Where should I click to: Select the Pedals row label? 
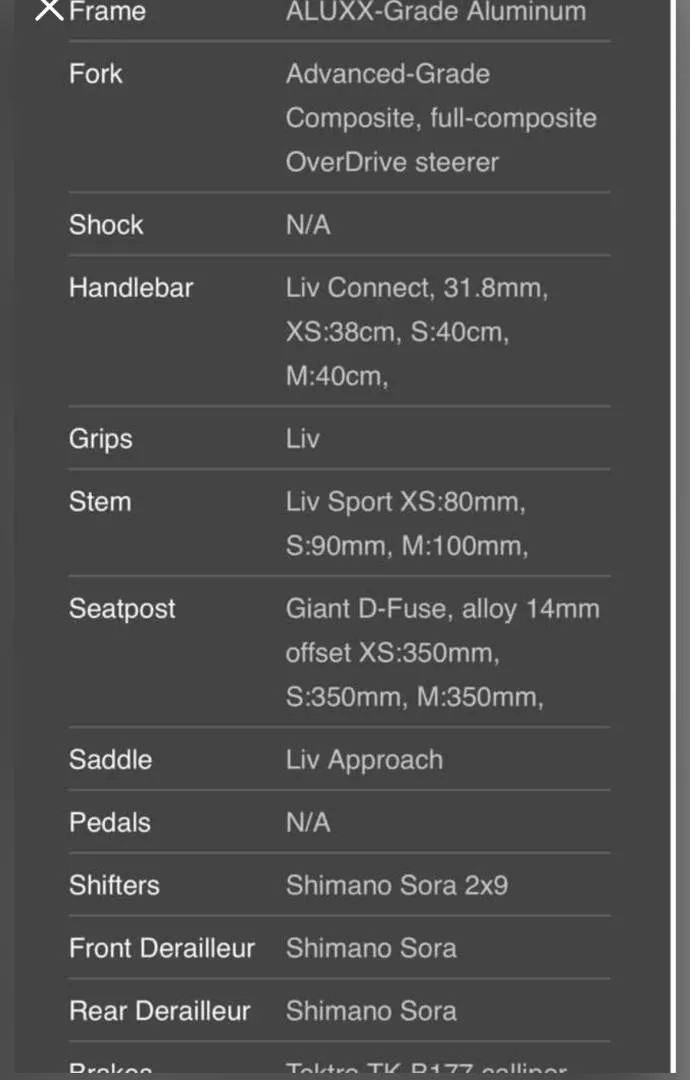pyautogui.click(x=109, y=823)
